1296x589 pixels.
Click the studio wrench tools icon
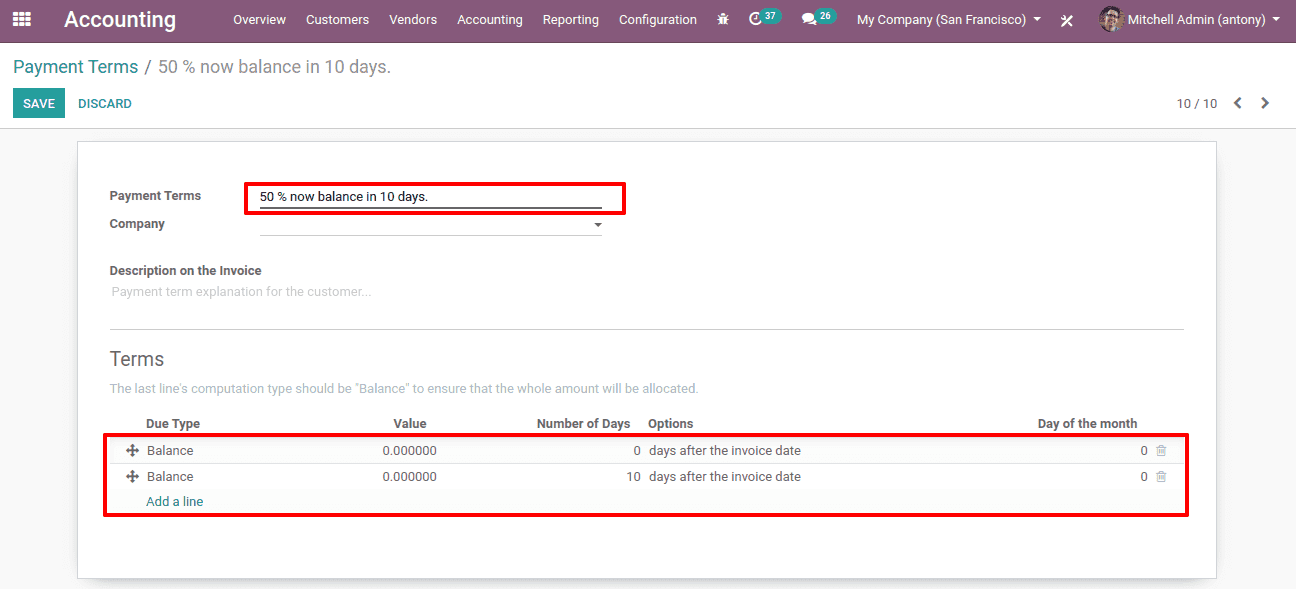tap(1067, 20)
